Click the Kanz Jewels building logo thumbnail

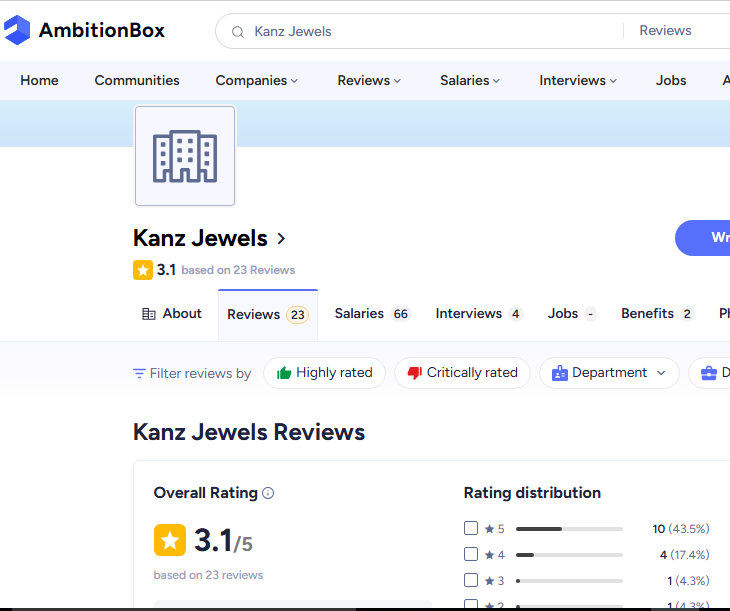(x=185, y=156)
